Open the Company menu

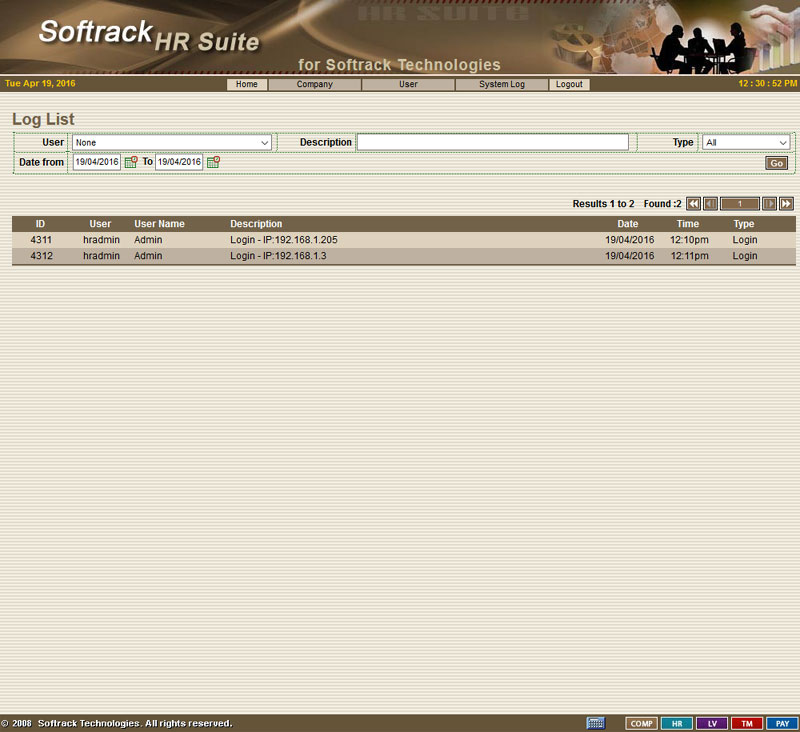(x=315, y=85)
